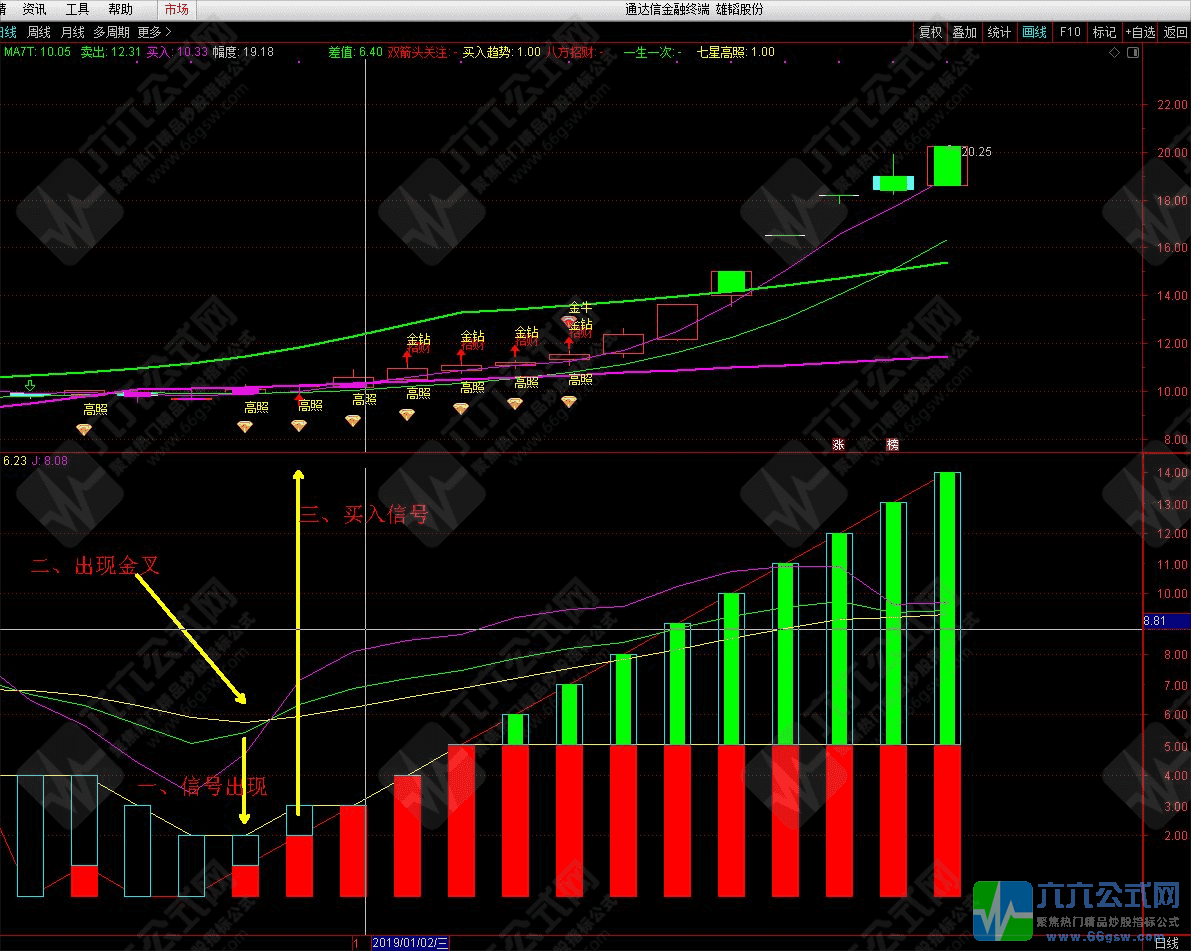Image resolution: width=1191 pixels, height=951 pixels.
Task: Click the diamond icon above price axis
Action: pos(1114,52)
